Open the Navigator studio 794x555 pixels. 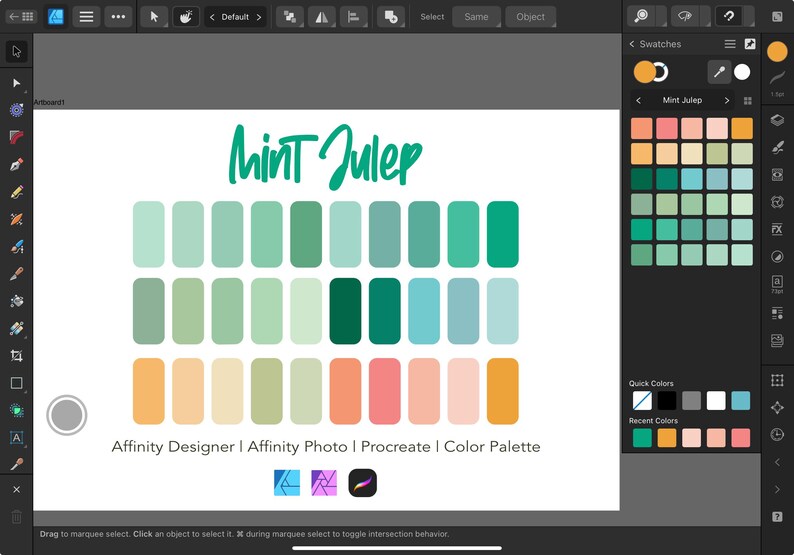click(777, 408)
